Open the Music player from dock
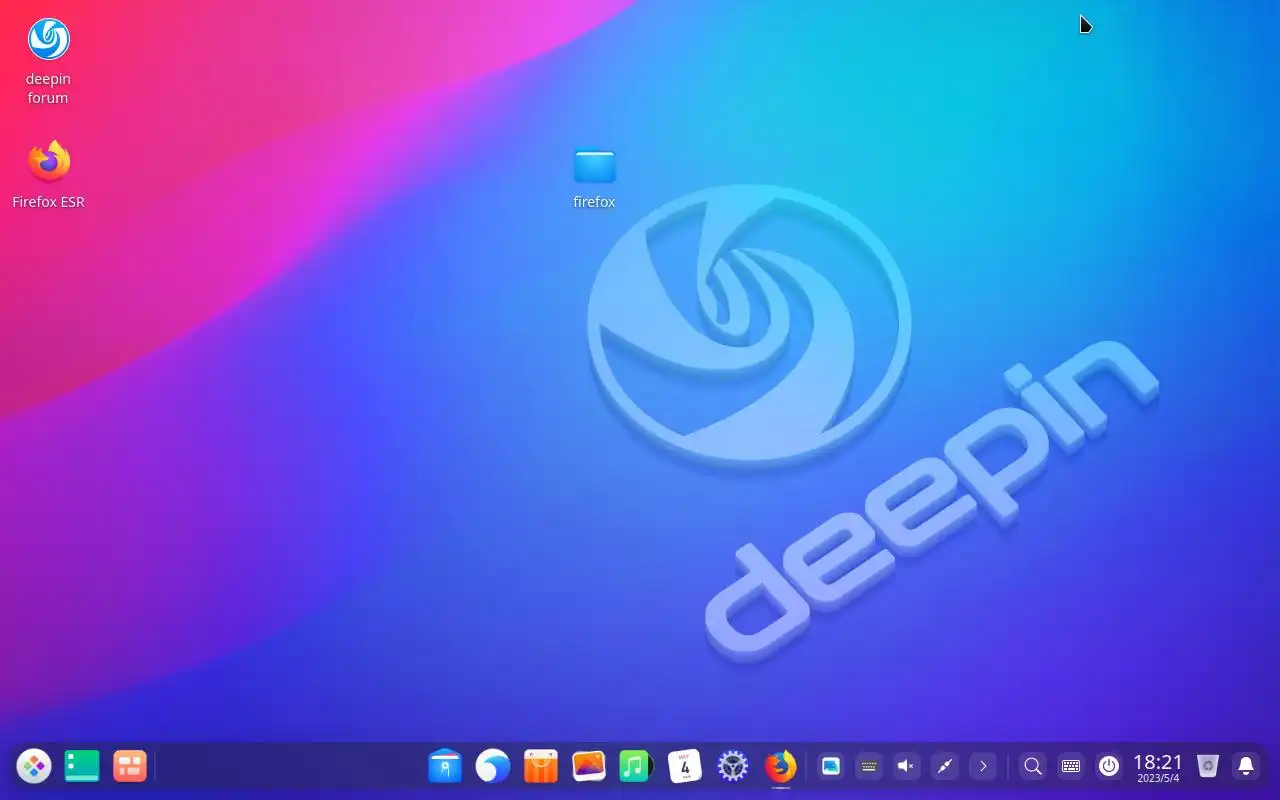The image size is (1280, 800). 636,767
